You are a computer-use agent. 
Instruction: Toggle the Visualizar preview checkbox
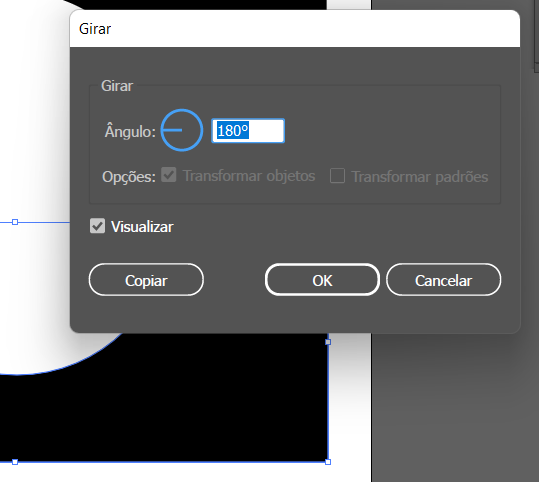pyautogui.click(x=97, y=226)
